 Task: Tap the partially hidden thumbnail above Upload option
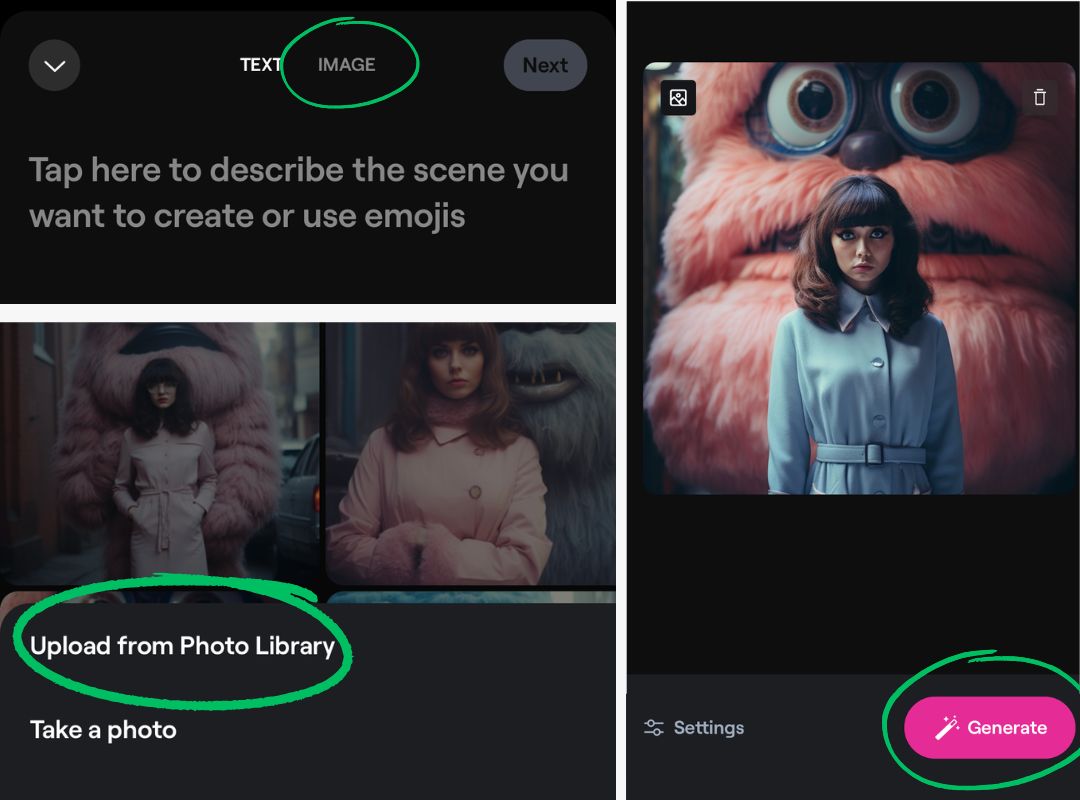[x=160, y=596]
